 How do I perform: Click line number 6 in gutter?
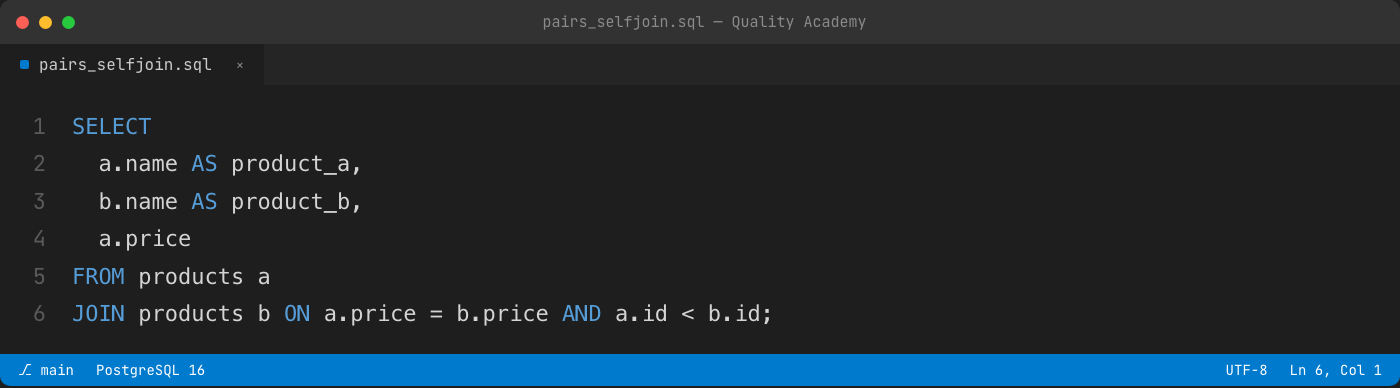39,314
